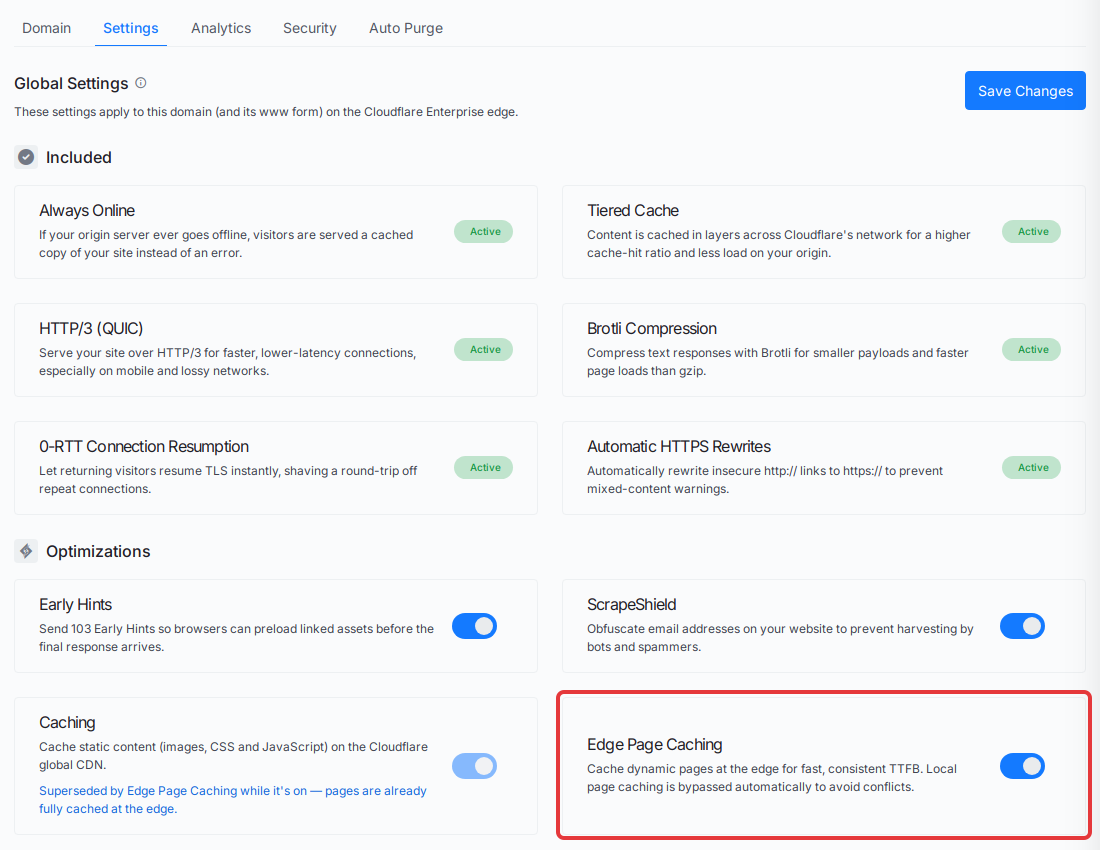Click the Edge Page Caching title

point(655,744)
